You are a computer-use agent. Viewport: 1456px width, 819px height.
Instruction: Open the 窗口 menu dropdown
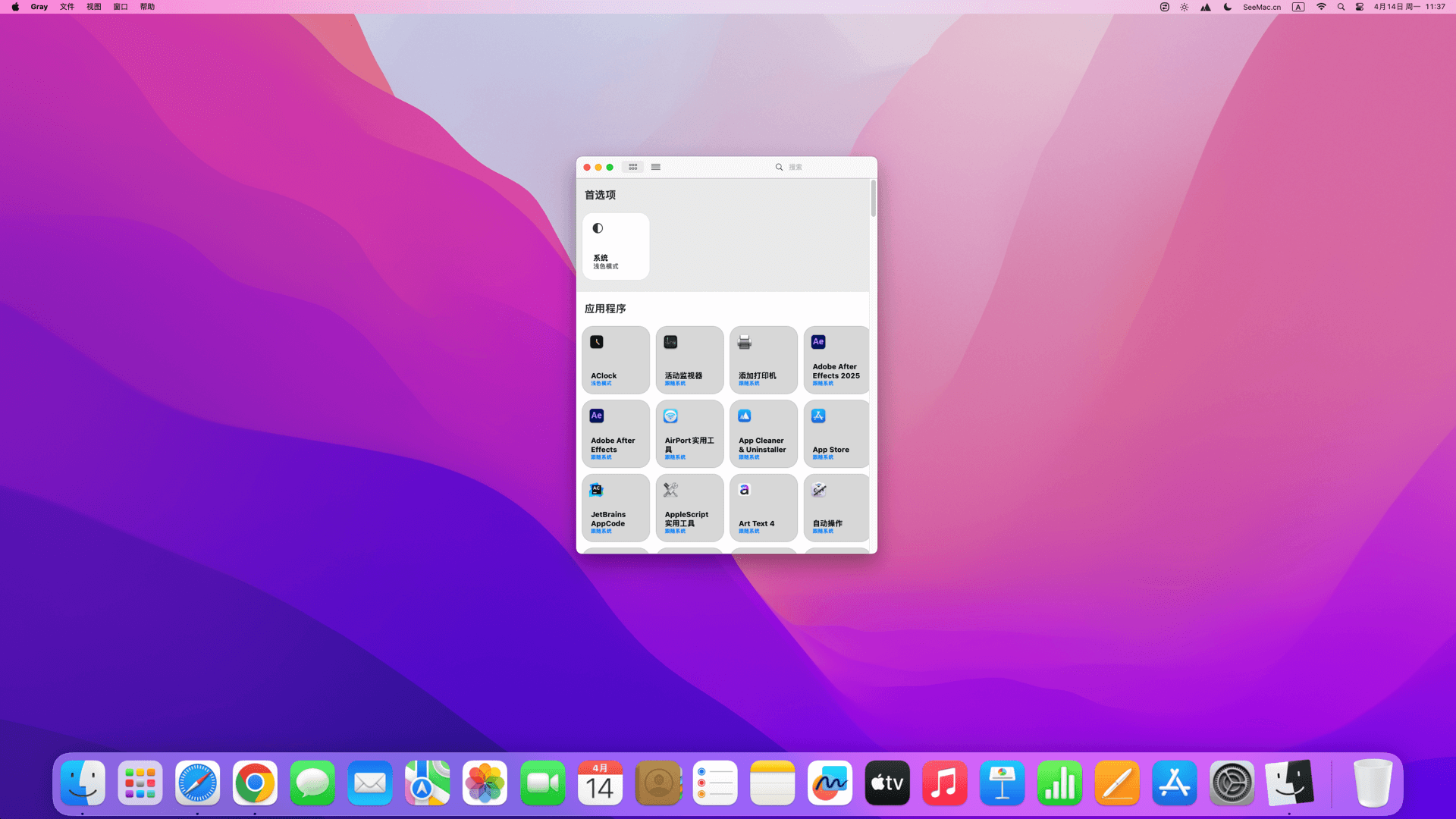click(121, 7)
